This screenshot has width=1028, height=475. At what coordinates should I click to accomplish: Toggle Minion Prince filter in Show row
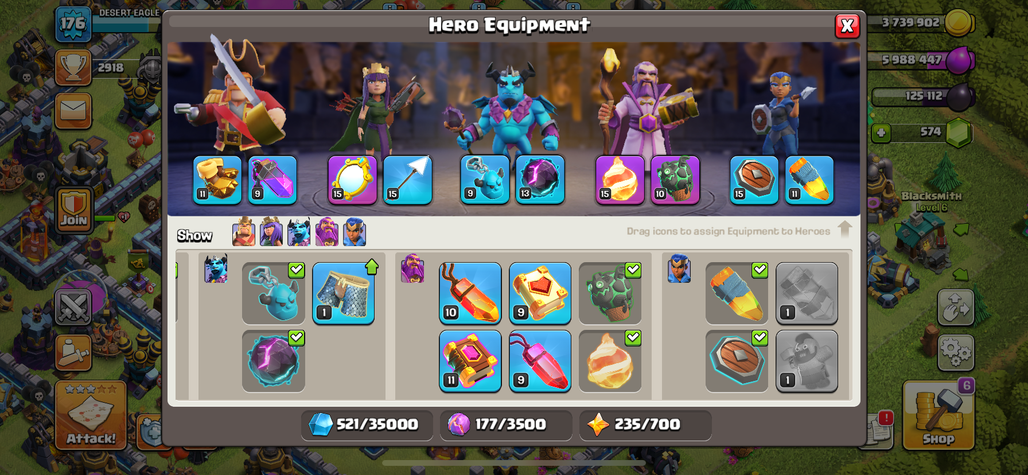coord(299,233)
